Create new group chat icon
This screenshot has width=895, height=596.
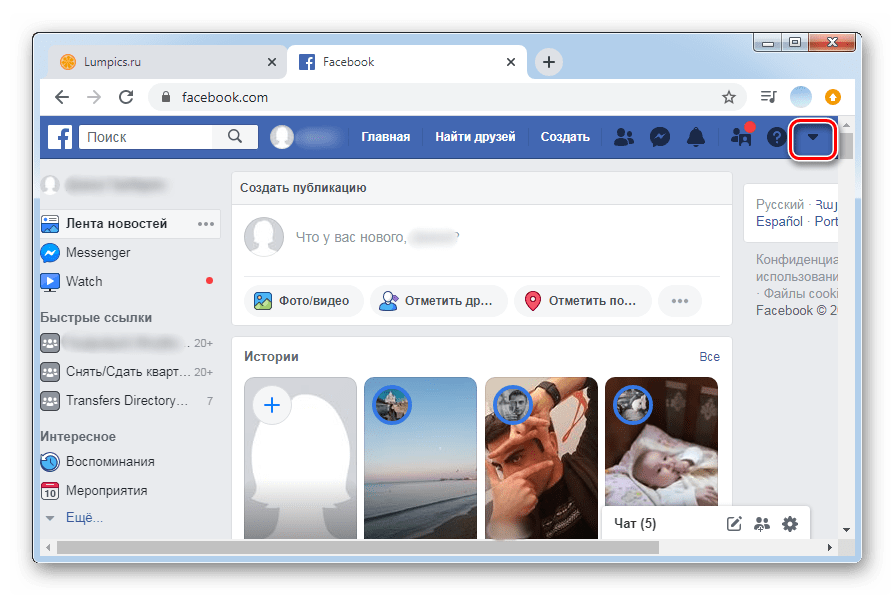762,523
